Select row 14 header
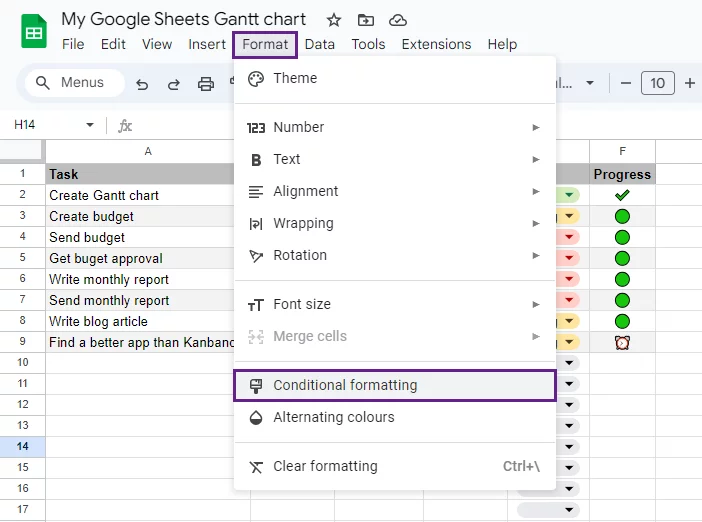This screenshot has width=702, height=522. (22, 446)
